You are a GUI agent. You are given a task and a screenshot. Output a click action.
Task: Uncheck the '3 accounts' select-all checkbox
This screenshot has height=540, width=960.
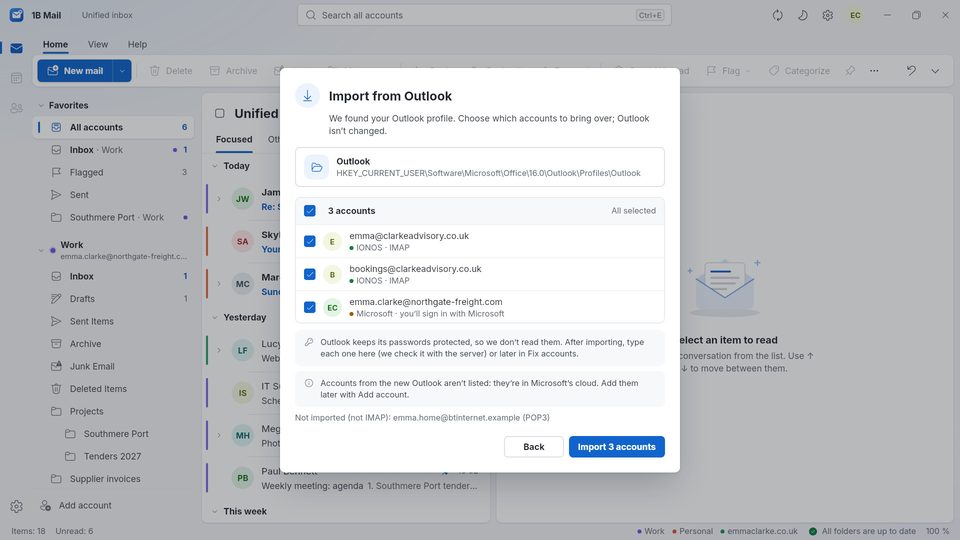[310, 211]
